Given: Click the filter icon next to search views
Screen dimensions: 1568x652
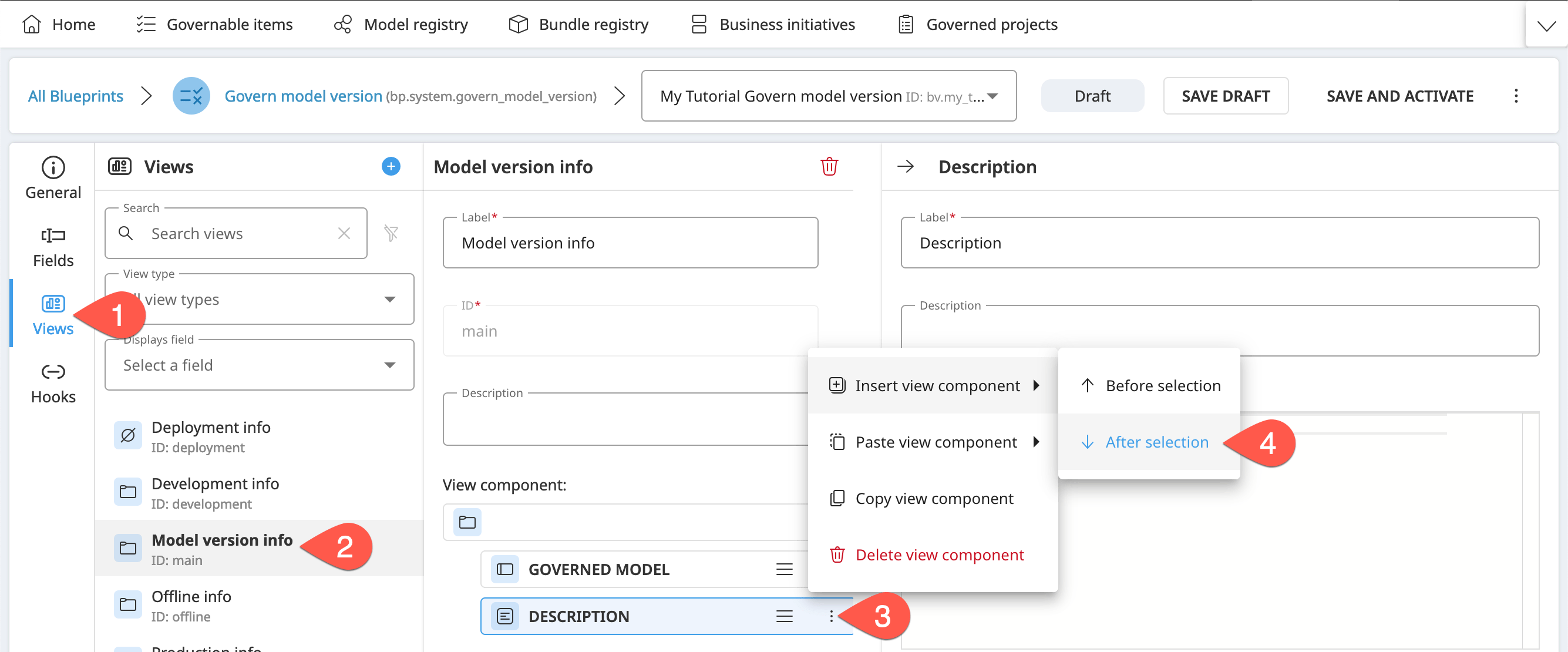Looking at the screenshot, I should (x=394, y=233).
